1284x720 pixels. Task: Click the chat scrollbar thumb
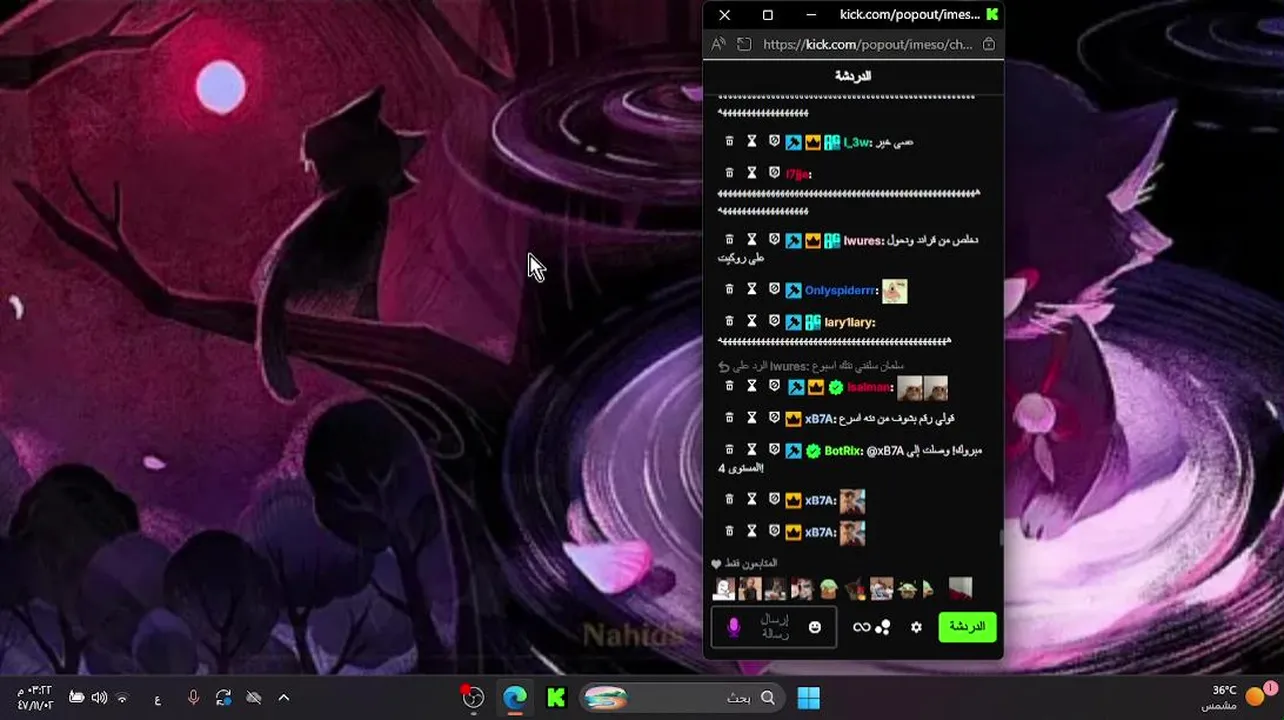tap(1001, 538)
